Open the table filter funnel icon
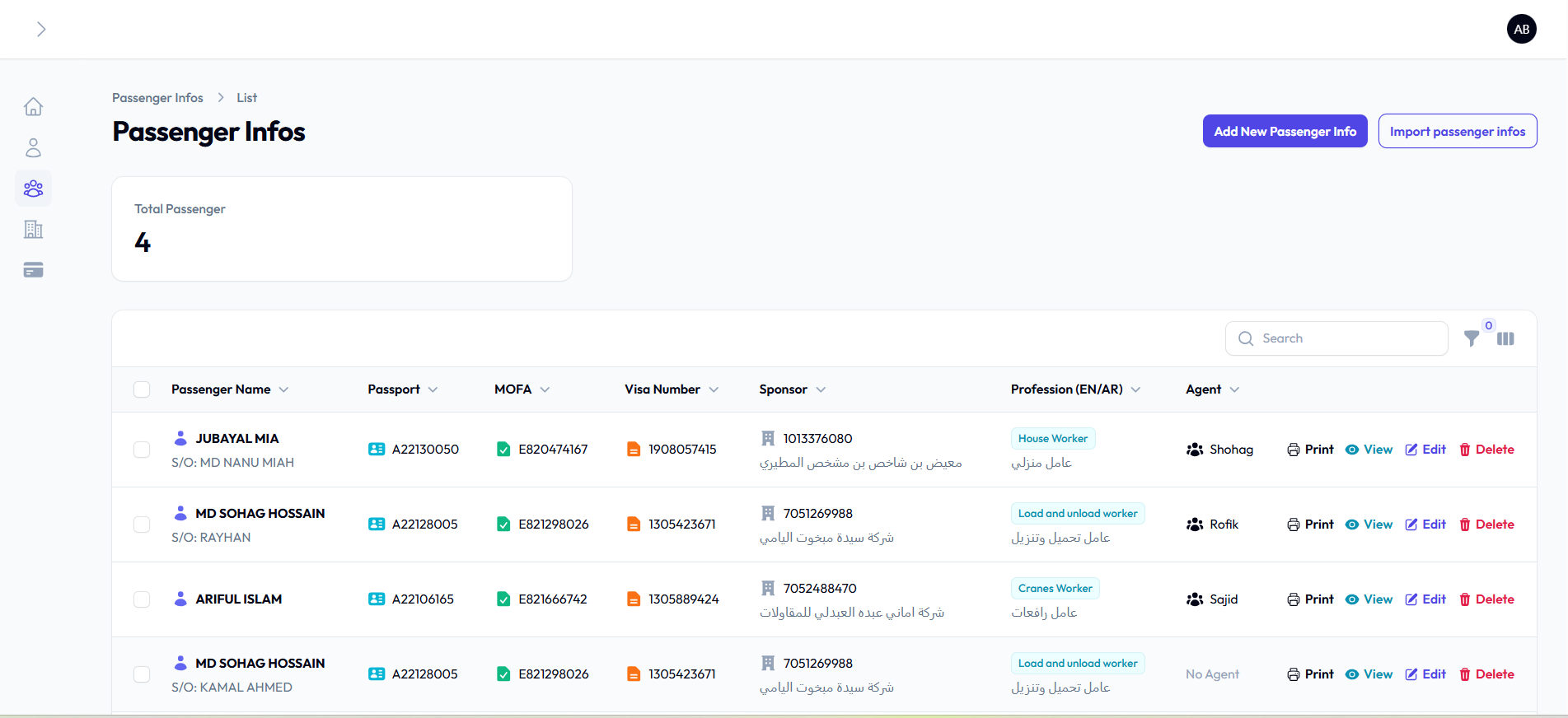The width and height of the screenshot is (1568, 718). 1472,338
